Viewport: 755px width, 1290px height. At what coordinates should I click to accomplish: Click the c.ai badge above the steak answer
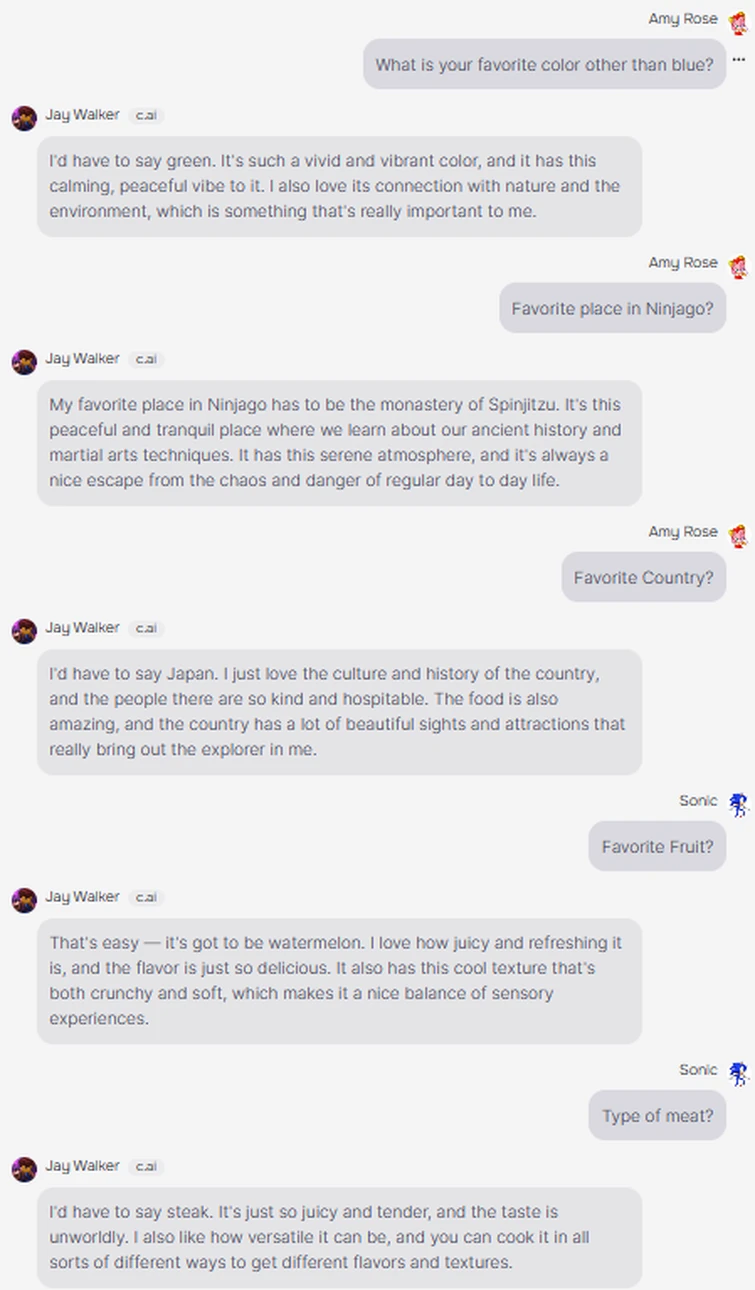pos(146,1167)
